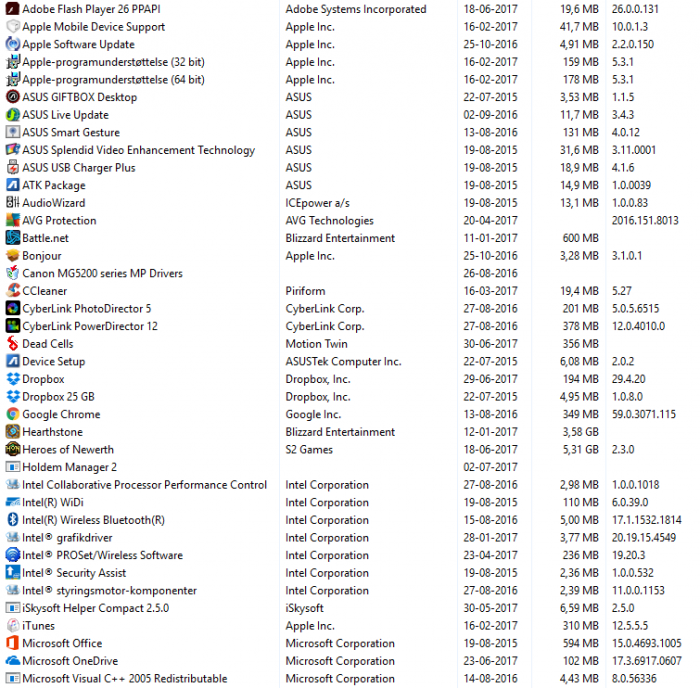This screenshot has width=700, height=688.
Task: Click version number '12.0.4010.0'
Action: pos(638,326)
